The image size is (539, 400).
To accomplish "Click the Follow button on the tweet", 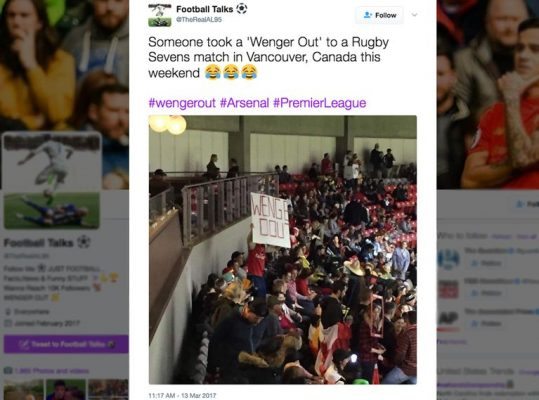I will pos(380,15).
